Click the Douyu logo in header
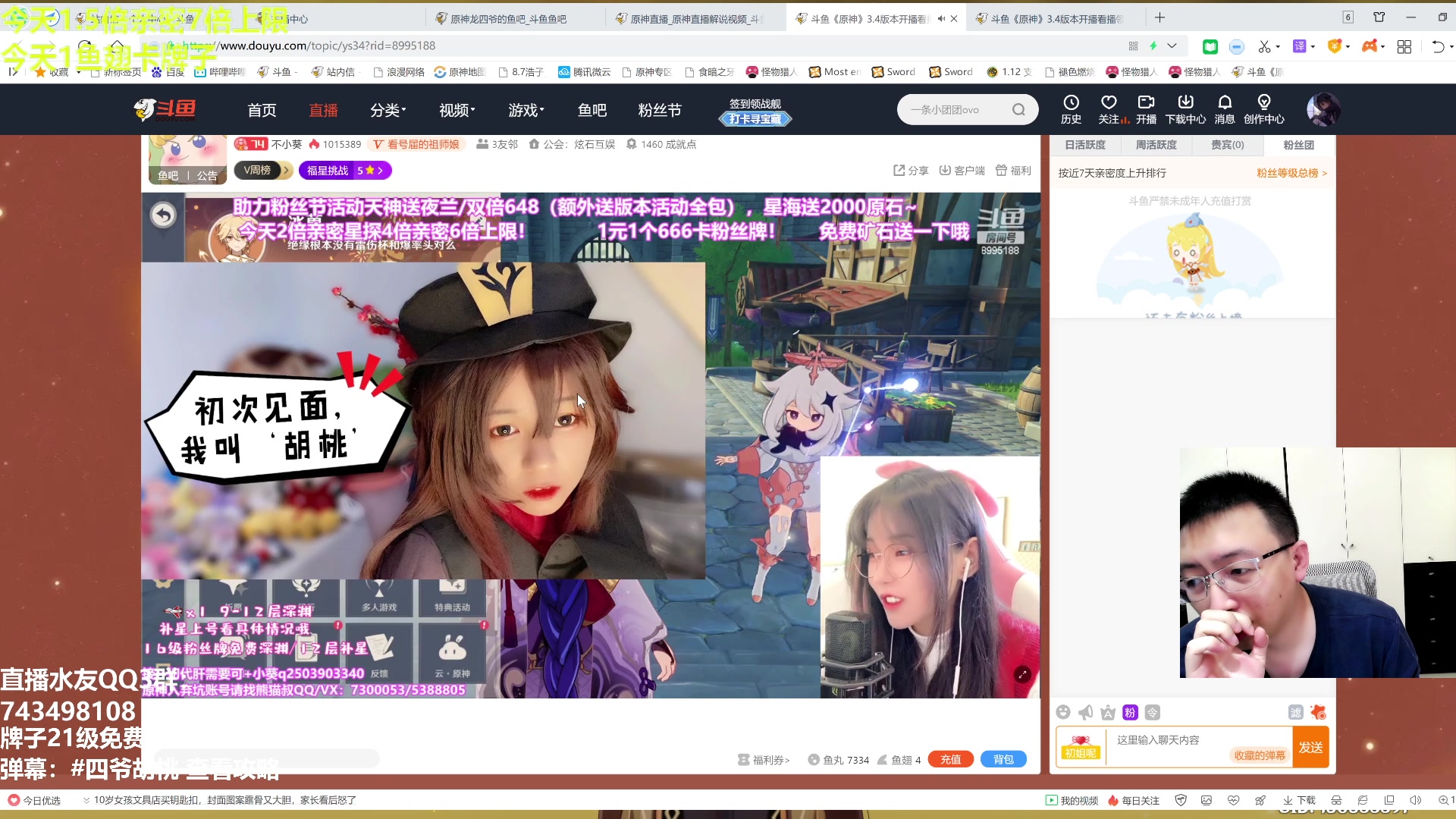This screenshot has width=1456, height=819. [x=165, y=110]
